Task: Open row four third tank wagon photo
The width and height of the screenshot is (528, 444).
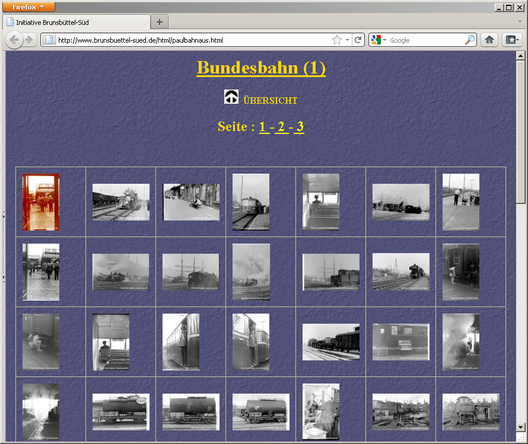Action: click(x=191, y=412)
